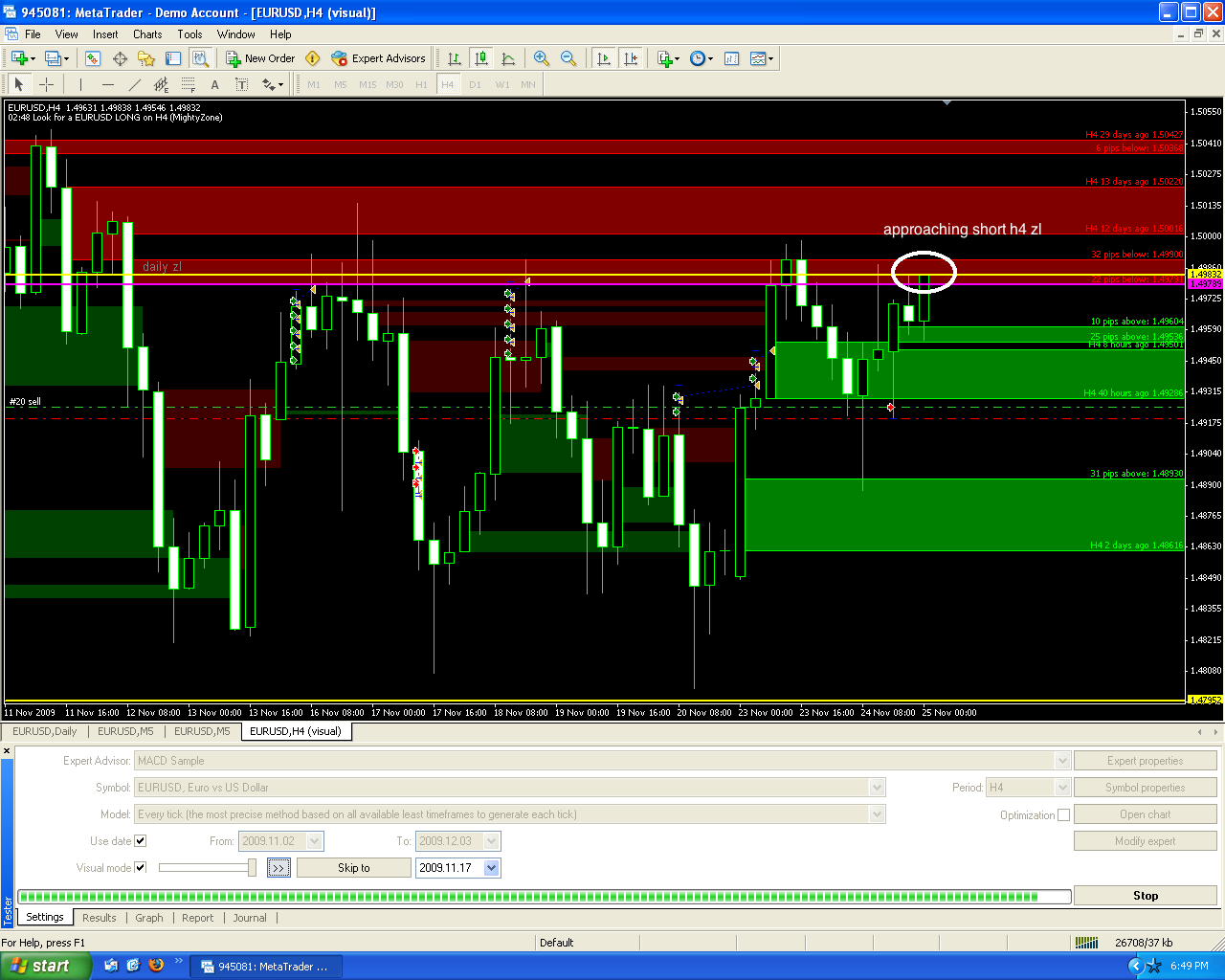Select the H4 timeframe button
Image resolution: width=1225 pixels, height=980 pixels.
coord(448,84)
